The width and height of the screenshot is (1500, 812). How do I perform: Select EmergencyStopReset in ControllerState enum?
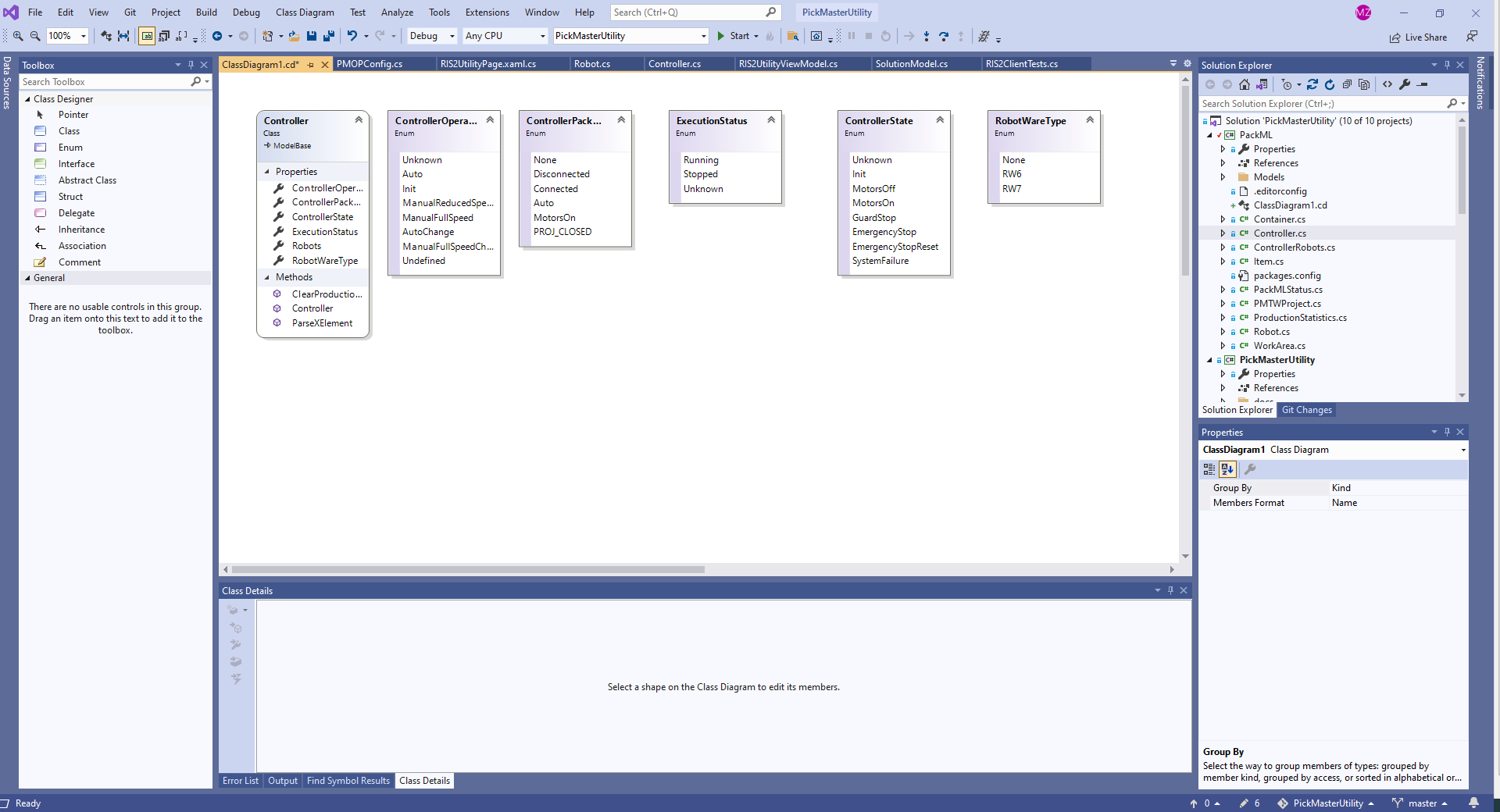895,247
